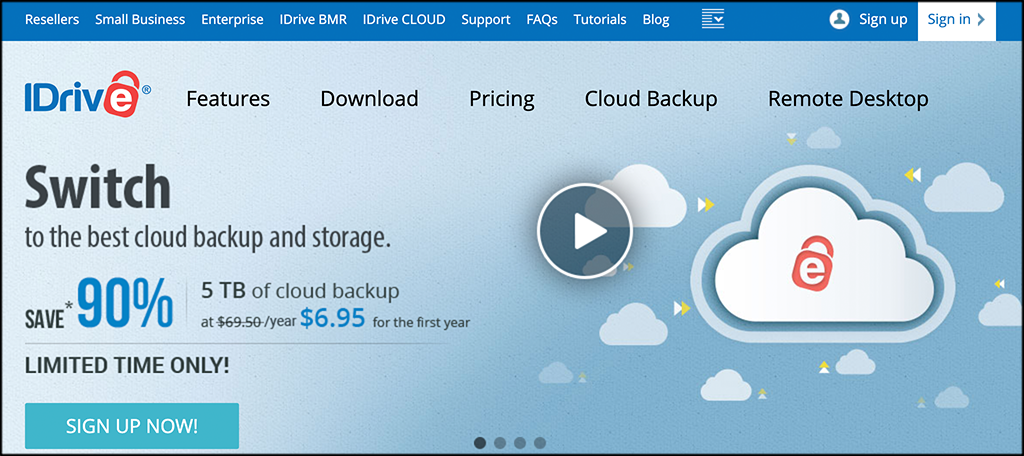Viewport: 1024px width, 456px height.
Task: Open the language dropdown icon in top bar
Action: pos(713,19)
